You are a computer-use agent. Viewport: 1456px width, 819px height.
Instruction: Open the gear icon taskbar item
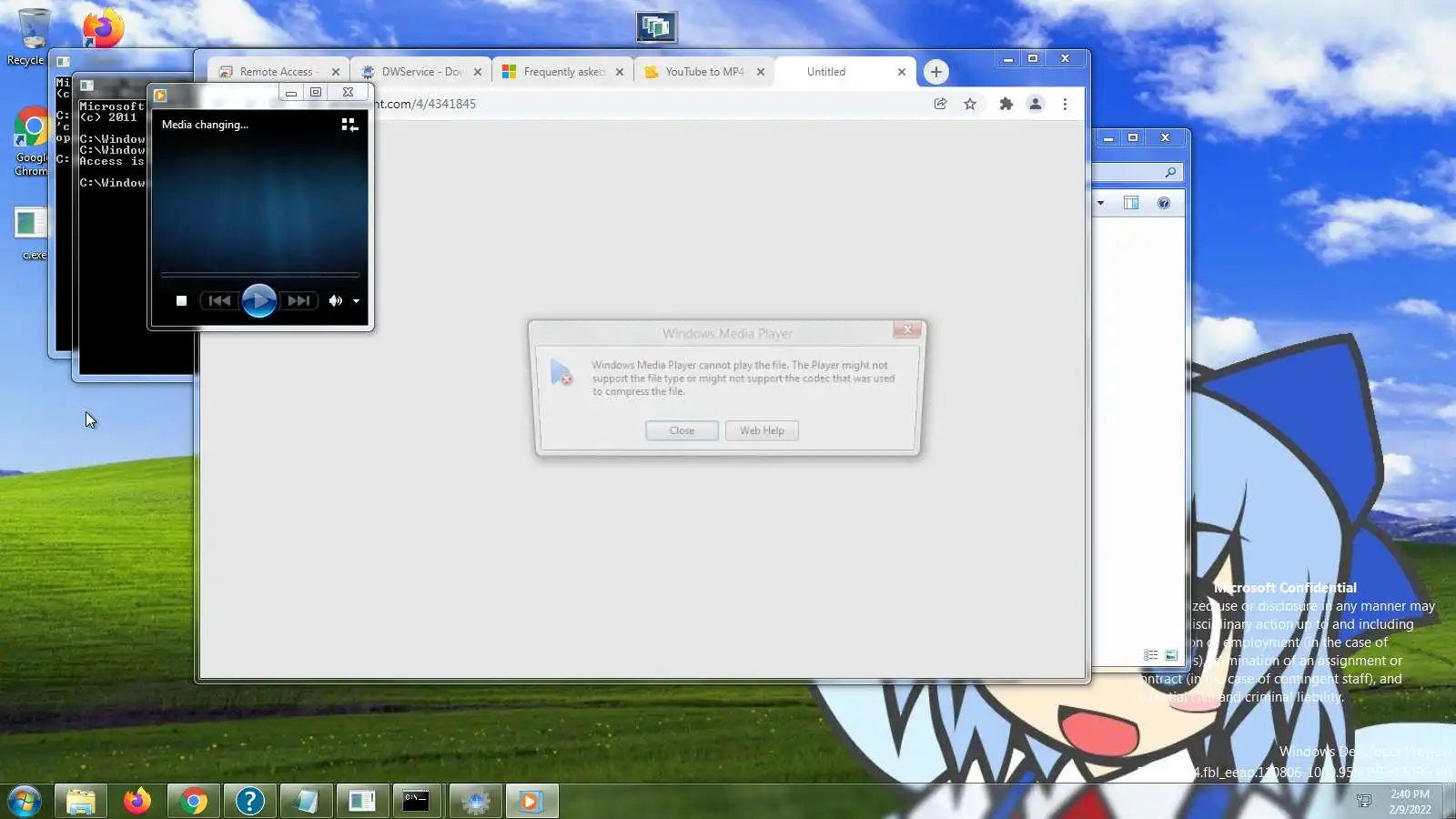pyautogui.click(x=475, y=801)
